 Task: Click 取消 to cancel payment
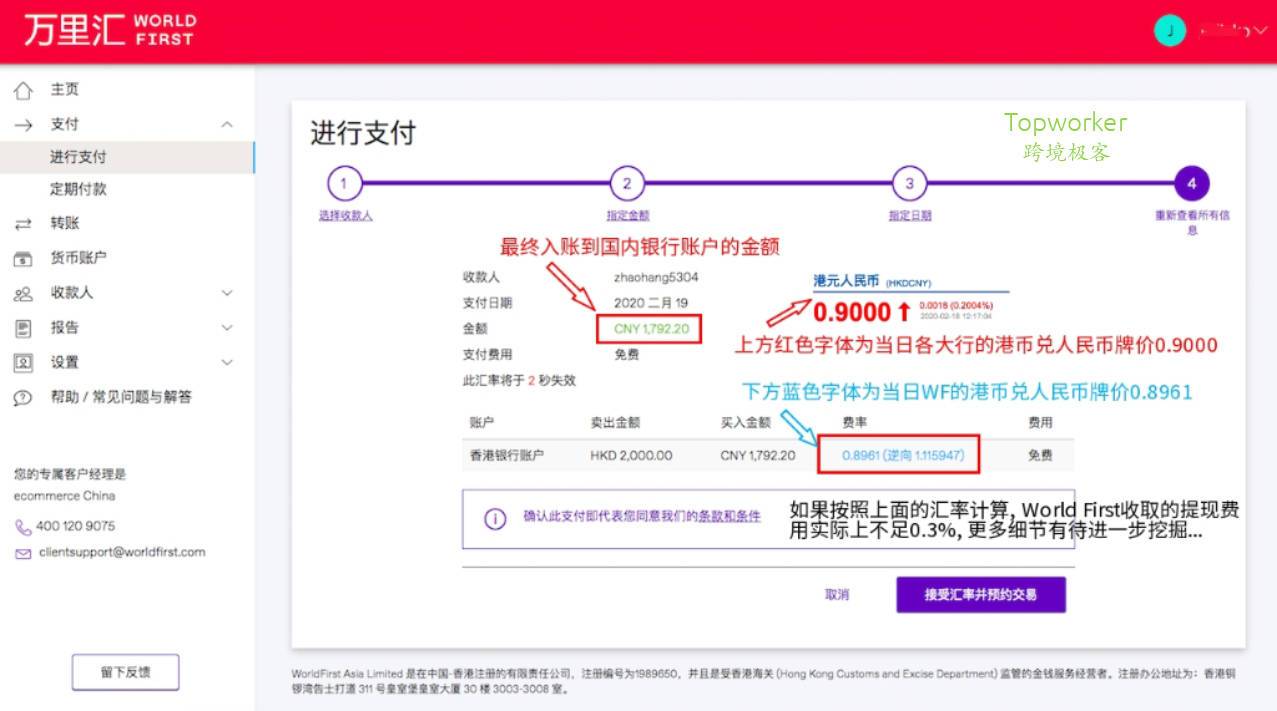837,595
